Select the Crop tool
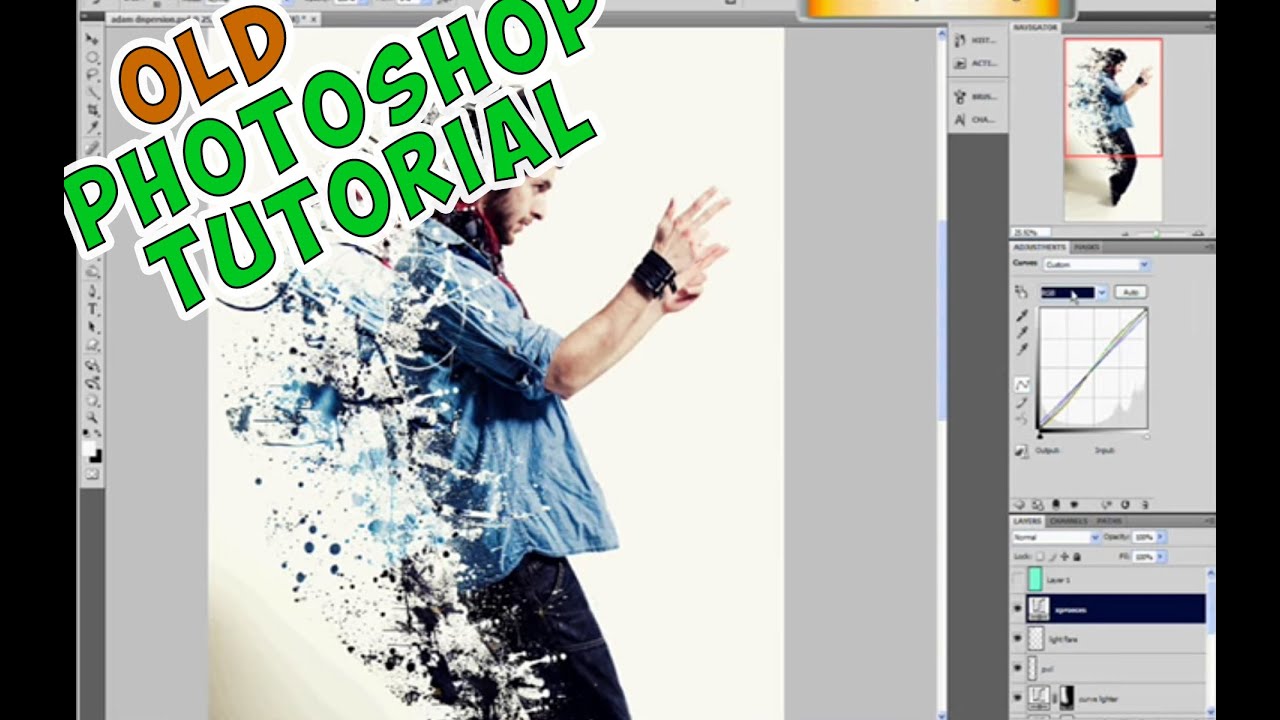Image resolution: width=1280 pixels, height=720 pixels. click(92, 111)
